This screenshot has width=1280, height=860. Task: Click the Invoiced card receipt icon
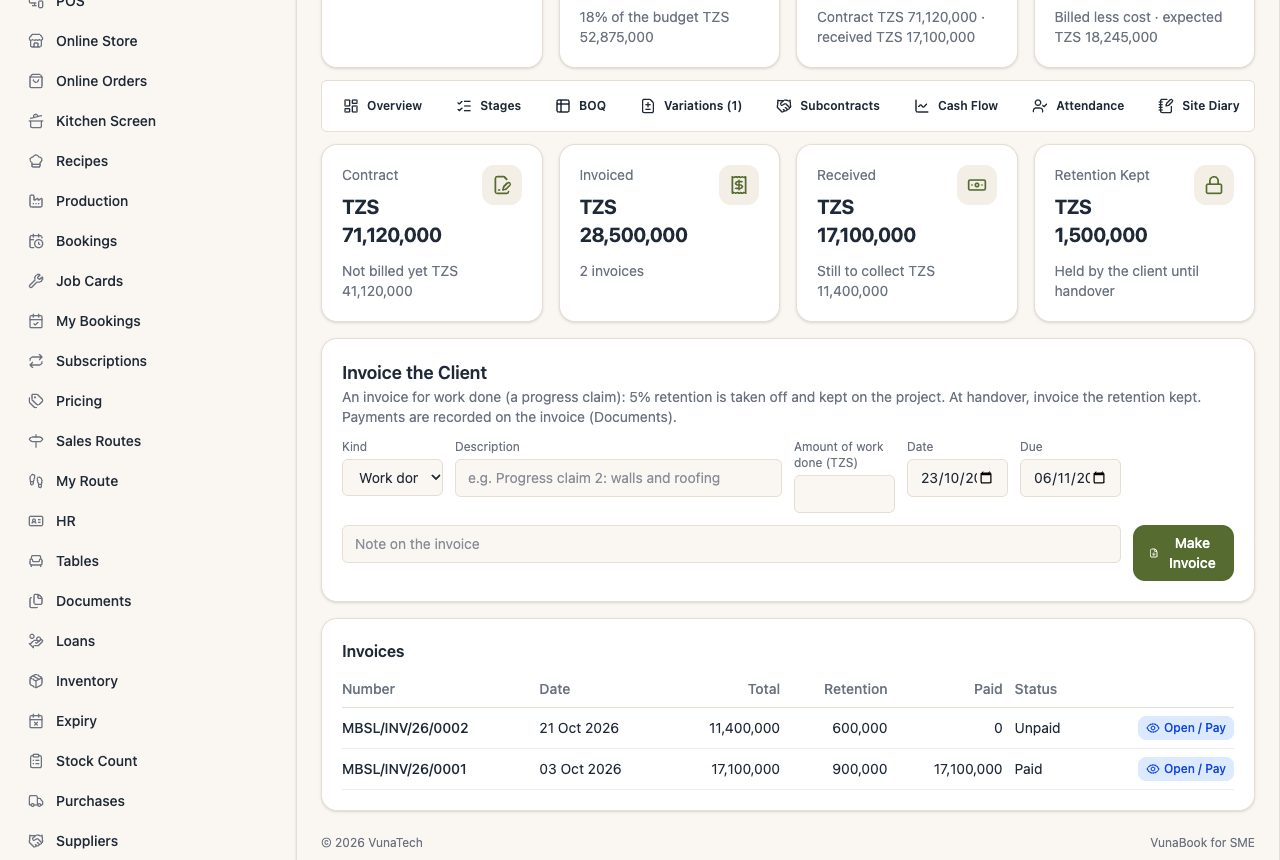click(739, 185)
